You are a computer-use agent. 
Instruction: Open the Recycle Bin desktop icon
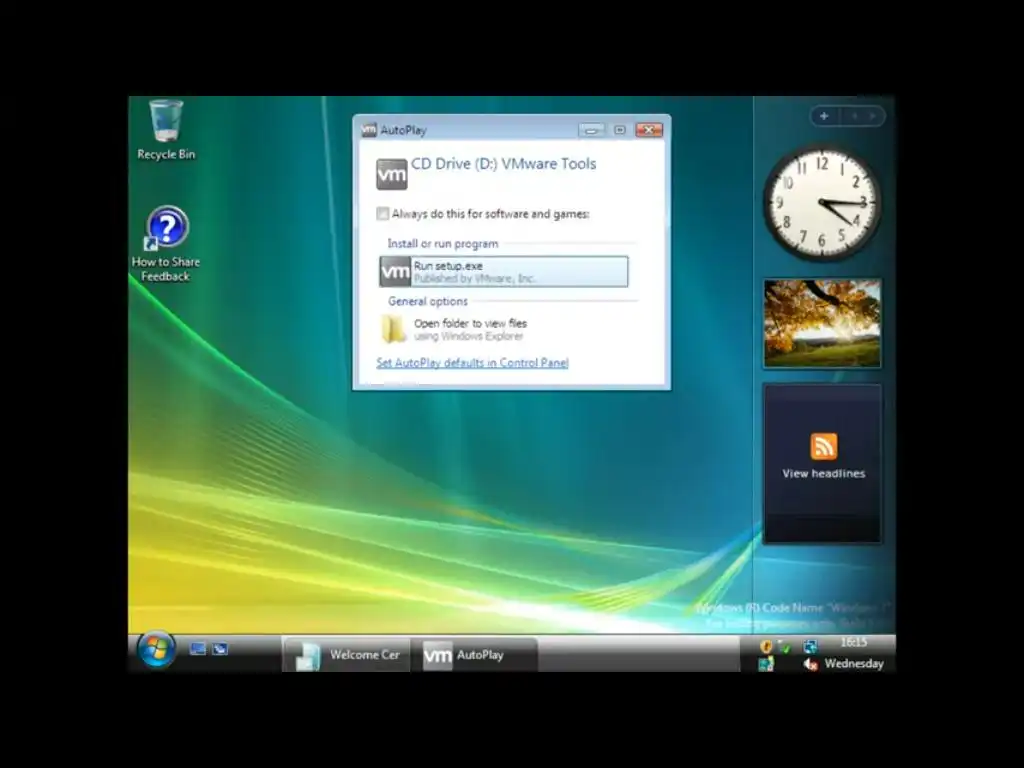(x=166, y=129)
